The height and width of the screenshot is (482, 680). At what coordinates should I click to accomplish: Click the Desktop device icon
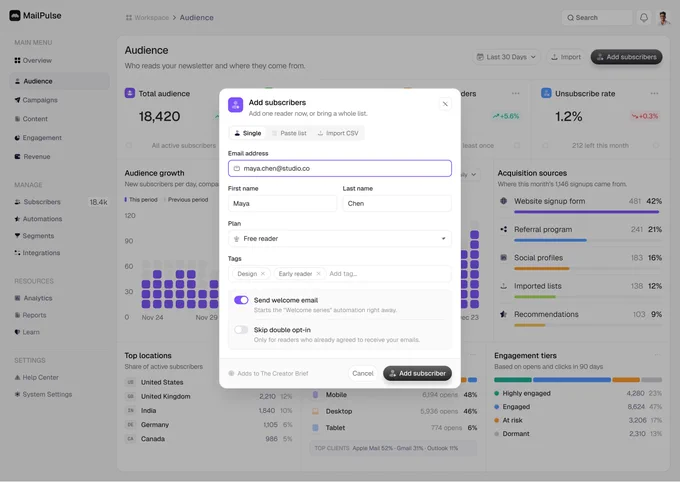click(315, 411)
